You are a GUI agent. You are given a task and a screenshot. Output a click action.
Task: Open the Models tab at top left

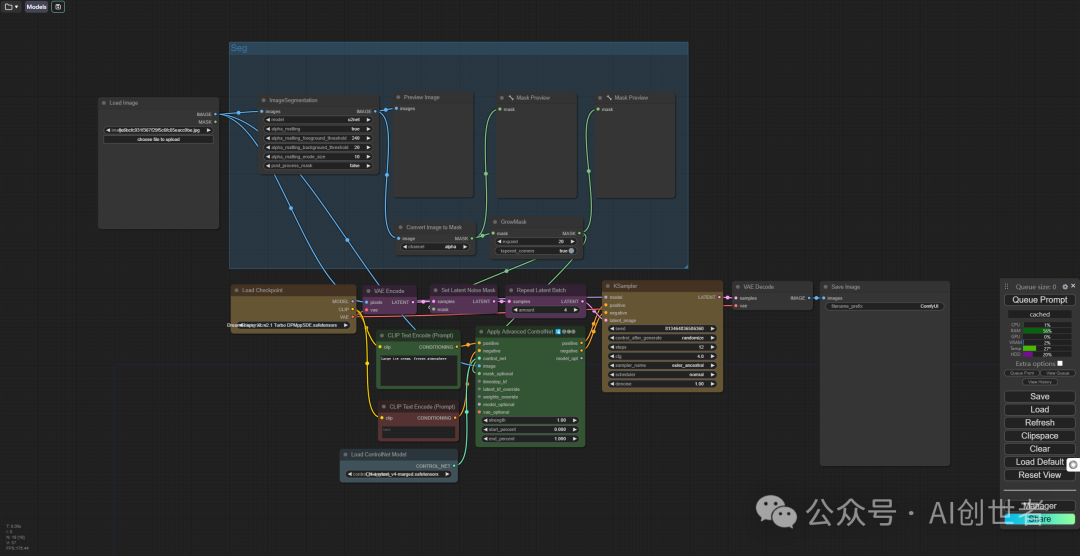tap(36, 7)
